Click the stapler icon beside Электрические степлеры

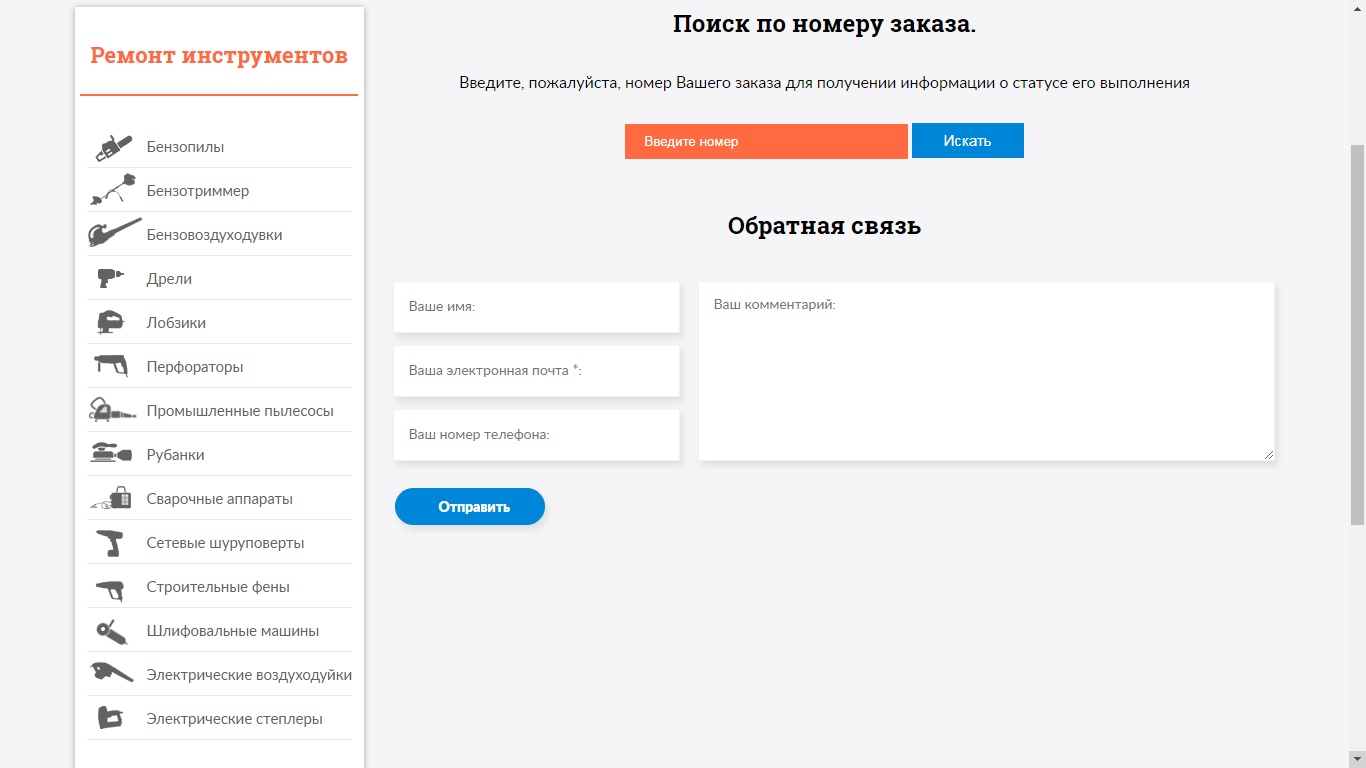coord(110,718)
